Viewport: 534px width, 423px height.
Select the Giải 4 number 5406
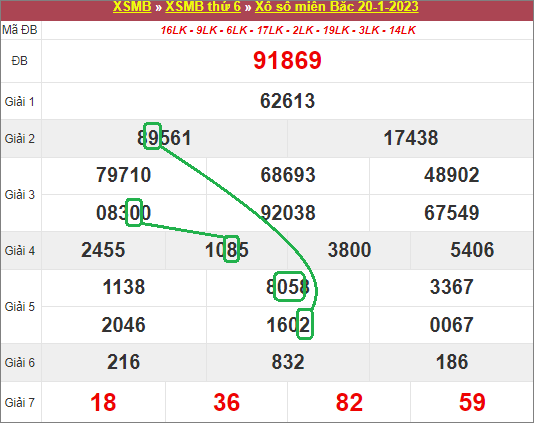[x=472, y=250]
